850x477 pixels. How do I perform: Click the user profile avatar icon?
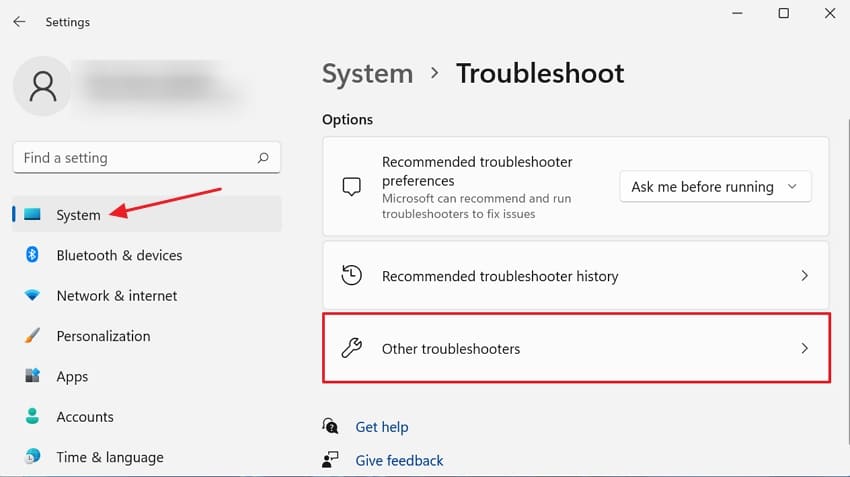tap(43, 86)
